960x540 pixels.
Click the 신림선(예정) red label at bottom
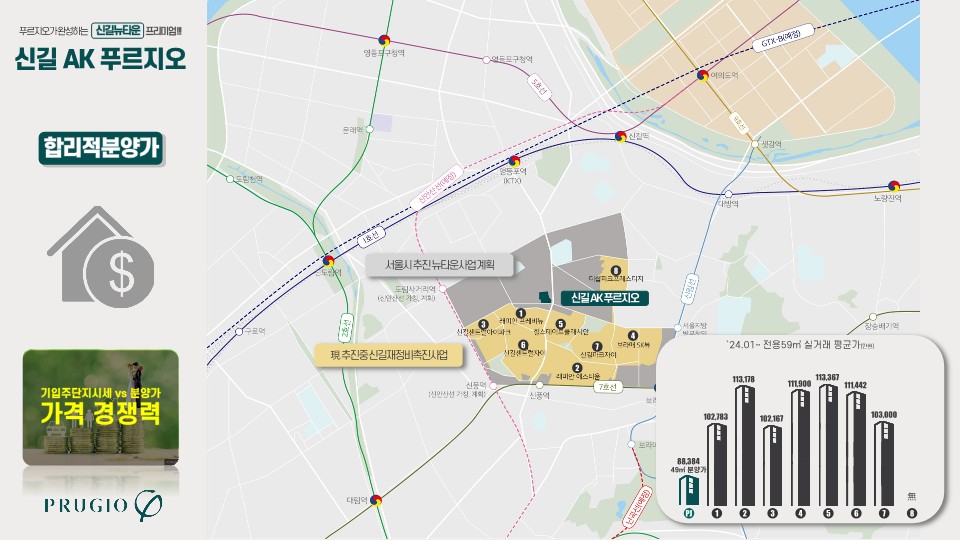click(637, 508)
